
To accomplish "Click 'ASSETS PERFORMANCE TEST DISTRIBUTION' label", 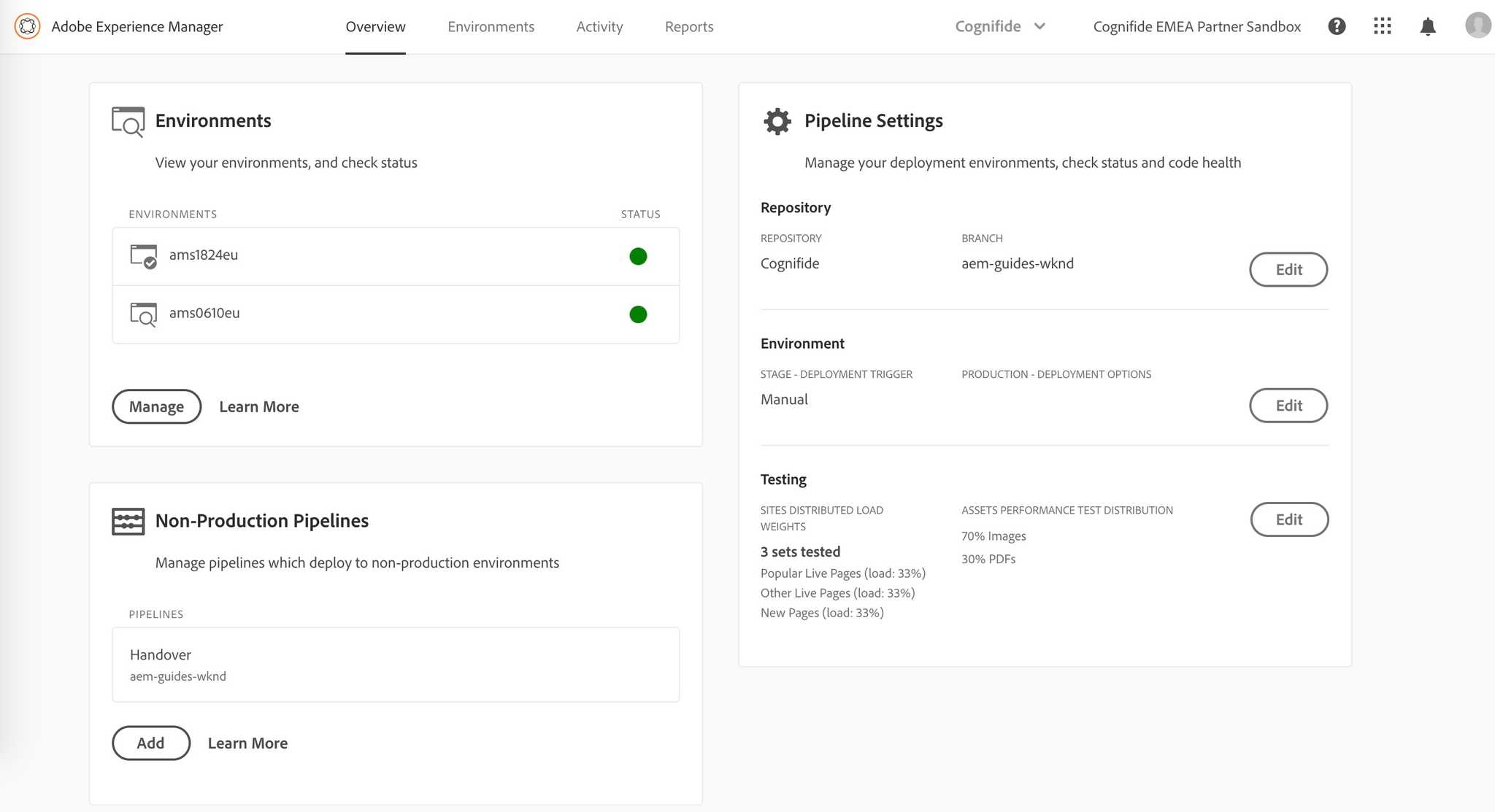I will (x=1067, y=510).
